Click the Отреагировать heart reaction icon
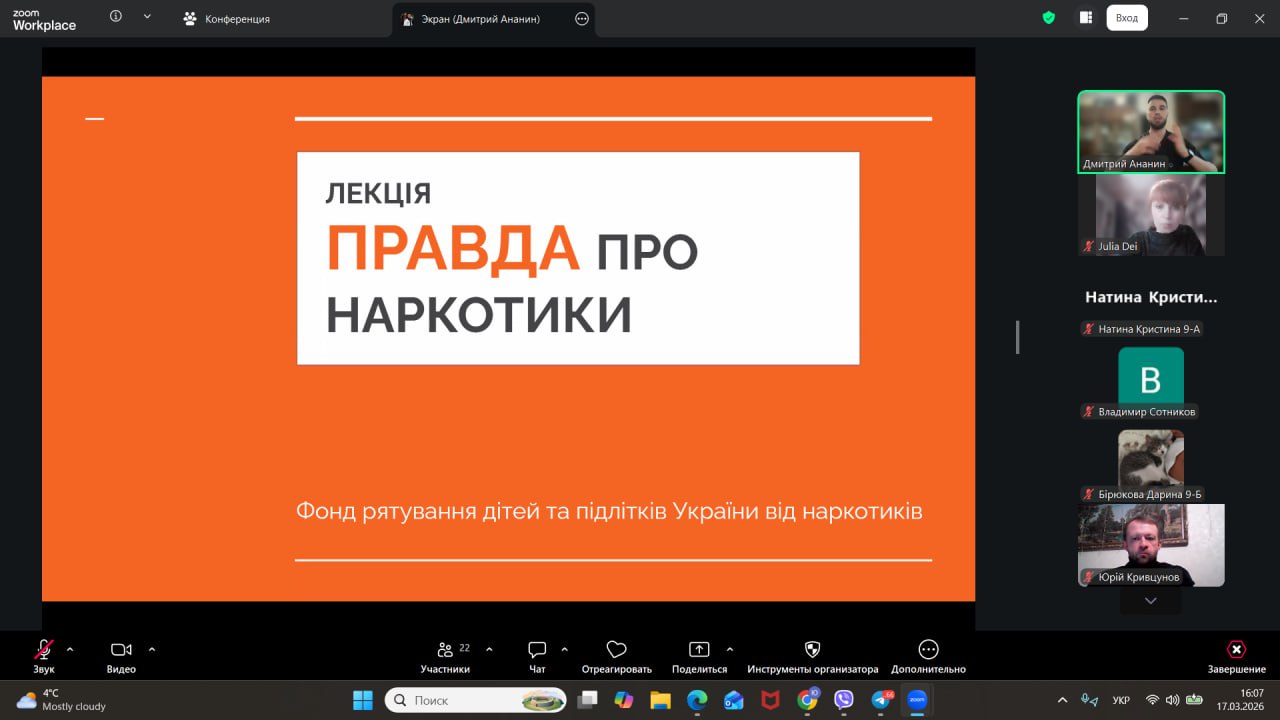The width and height of the screenshot is (1280, 720). 616,652
